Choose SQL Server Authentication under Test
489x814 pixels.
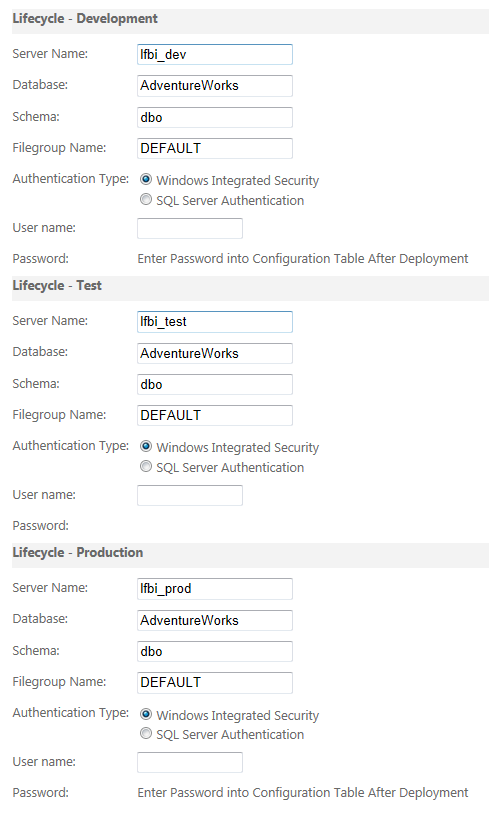pyautogui.click(x=146, y=467)
